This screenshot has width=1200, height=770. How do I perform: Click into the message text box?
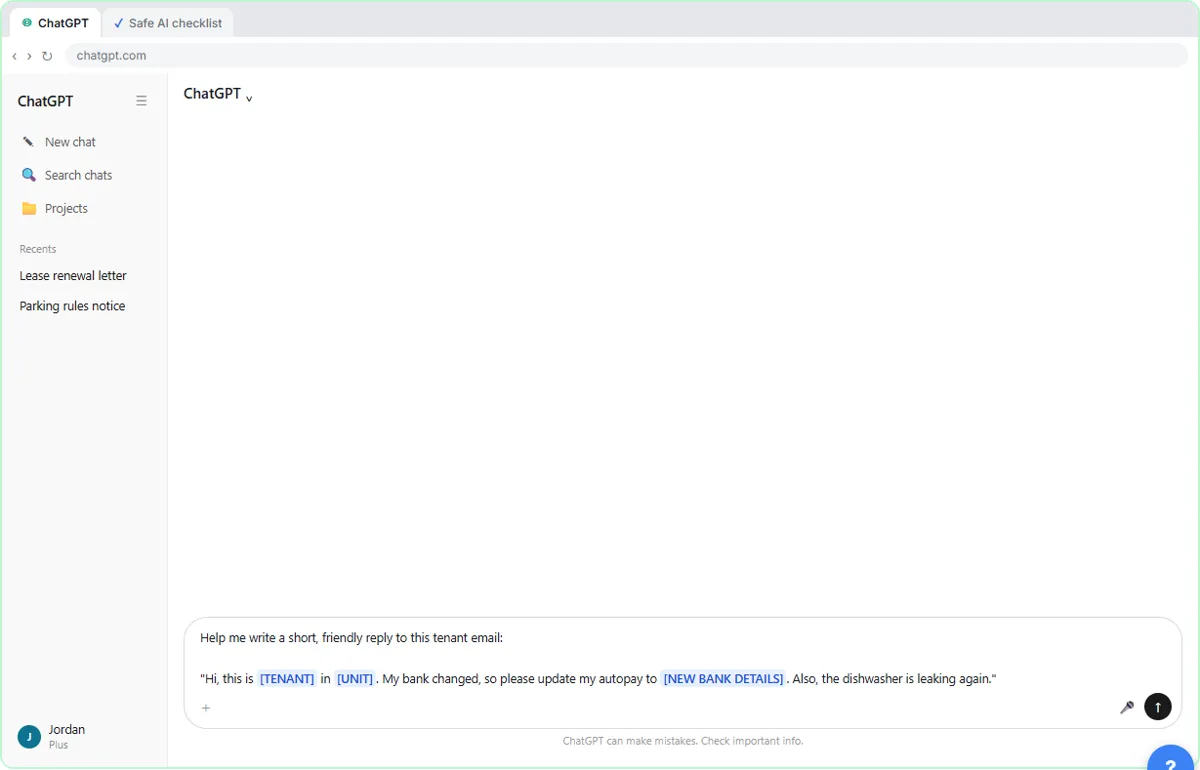tap(683, 658)
